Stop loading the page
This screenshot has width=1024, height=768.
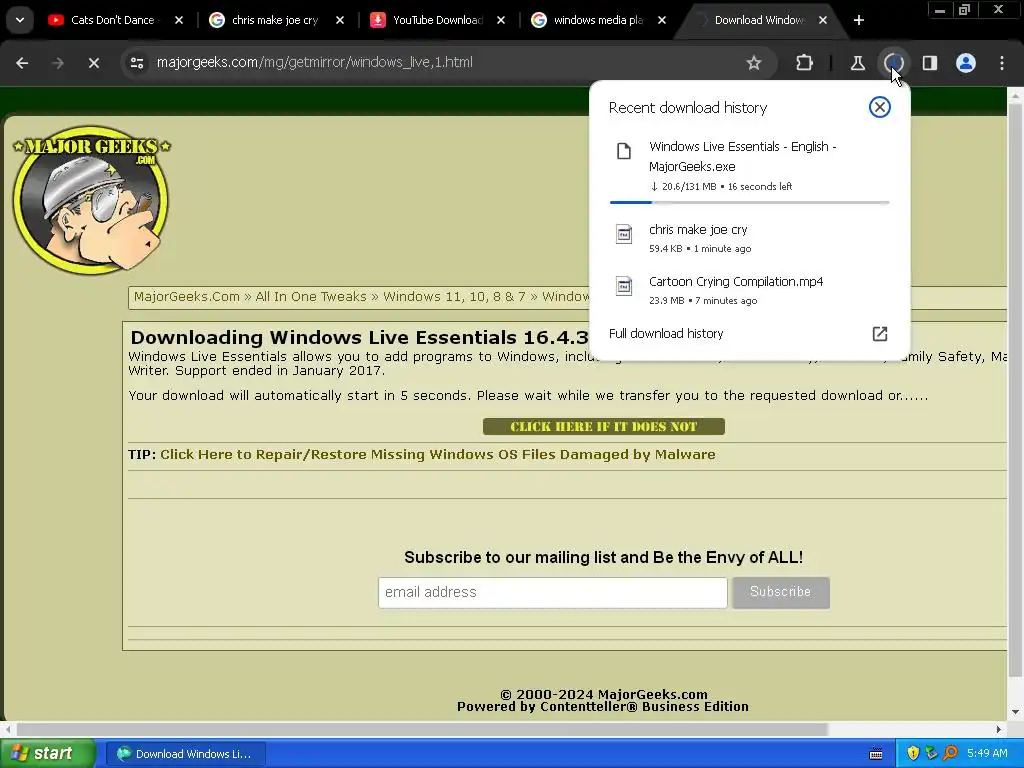point(93,63)
